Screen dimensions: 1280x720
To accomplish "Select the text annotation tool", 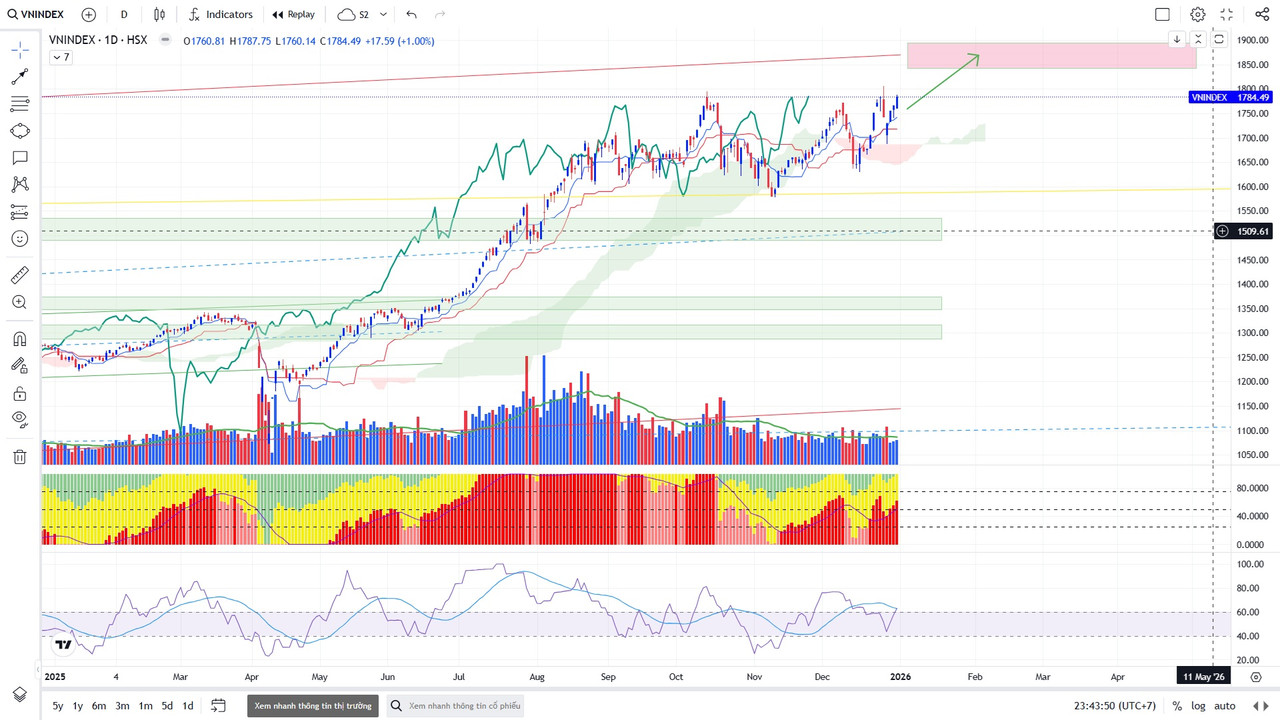I will pos(20,158).
